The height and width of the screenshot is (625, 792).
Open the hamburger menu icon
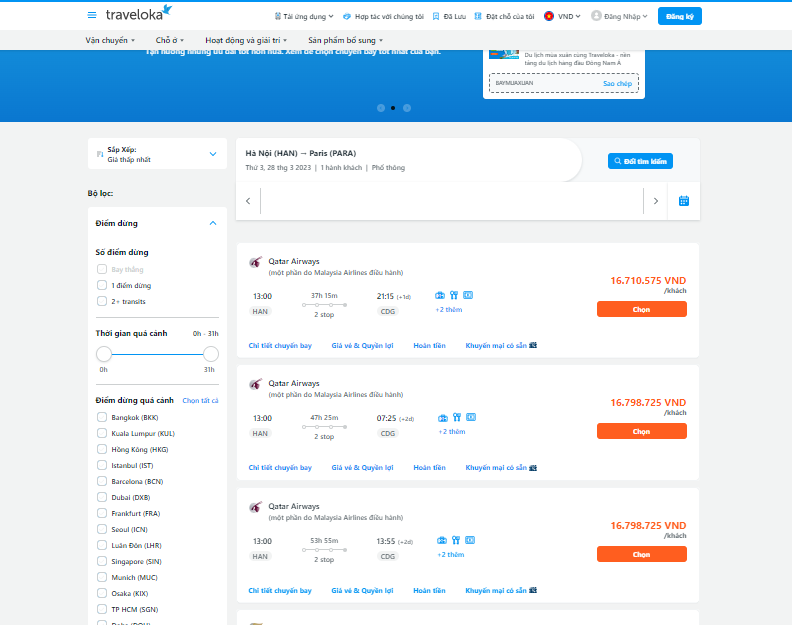tap(92, 15)
